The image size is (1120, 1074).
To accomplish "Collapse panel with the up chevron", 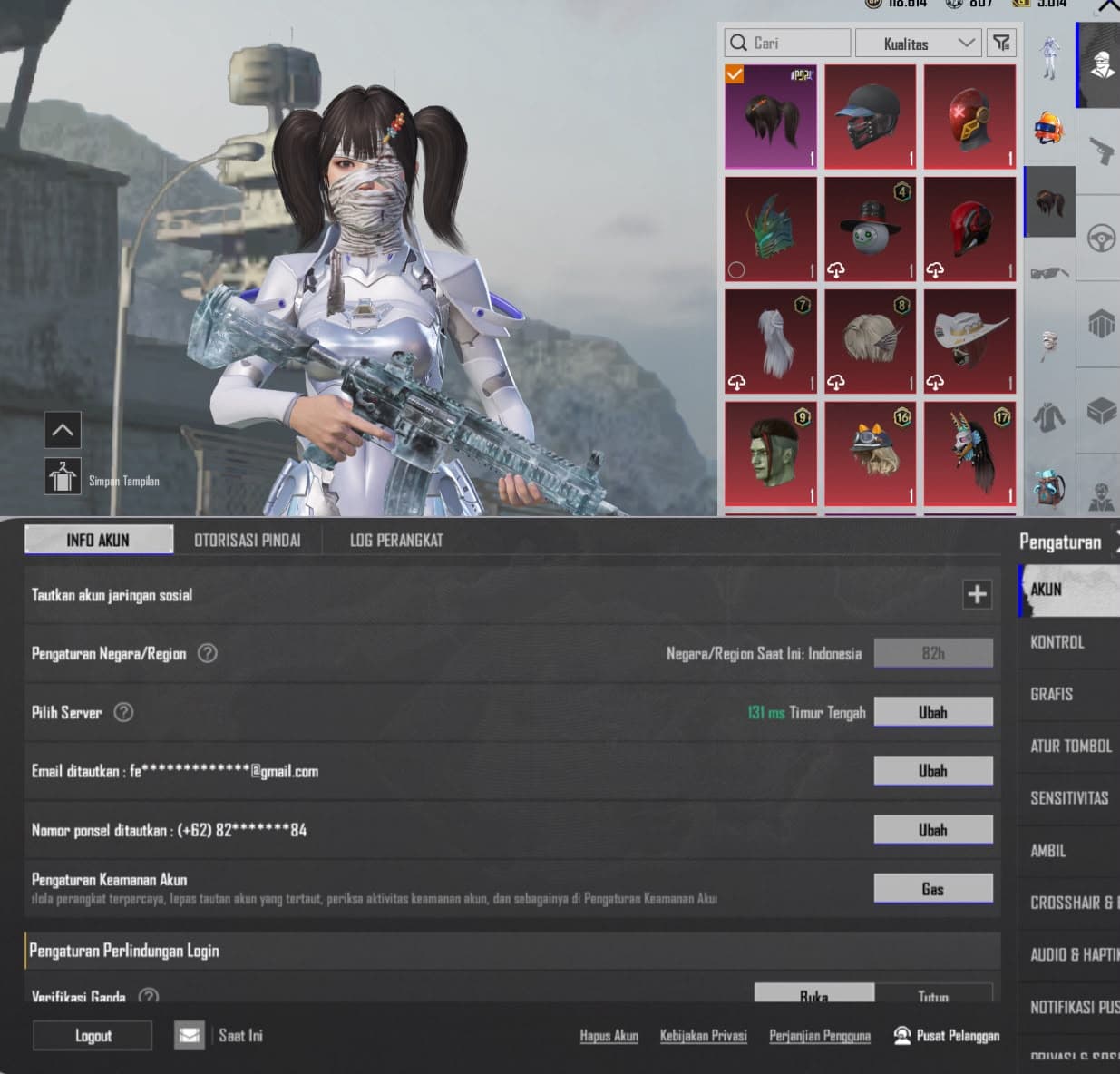I will click(x=63, y=430).
